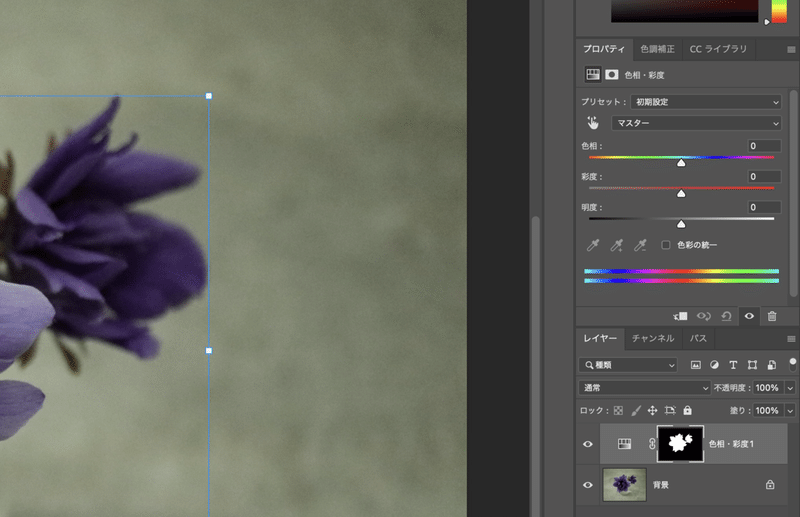The image size is (800, 517).
Task: Expand the 不透明度 opacity slider arrow
Action: pos(790,388)
